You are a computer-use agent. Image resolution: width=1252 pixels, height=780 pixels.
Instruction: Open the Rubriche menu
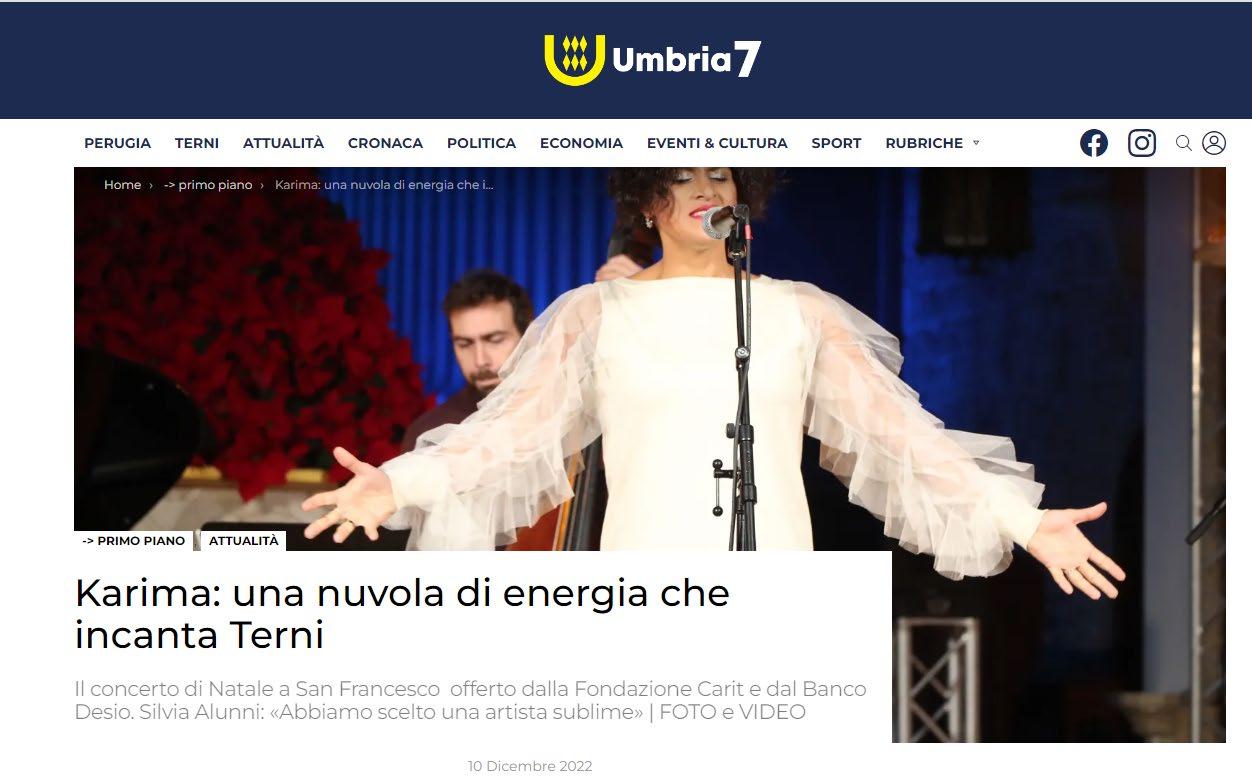(924, 143)
